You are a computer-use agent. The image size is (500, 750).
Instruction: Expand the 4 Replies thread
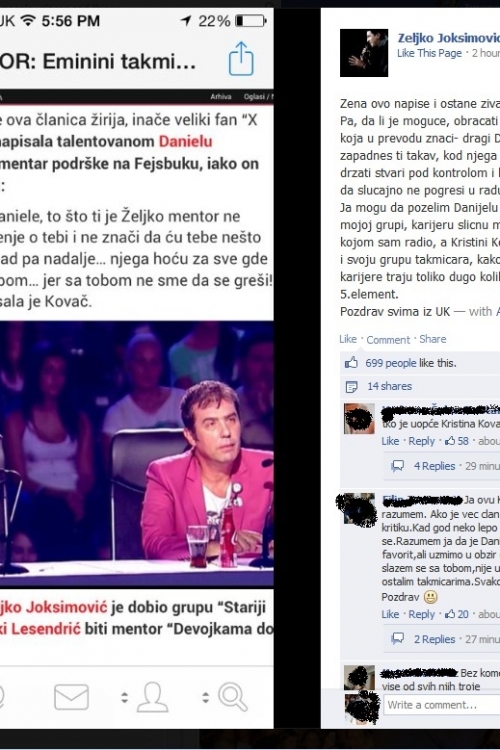[x=434, y=466]
